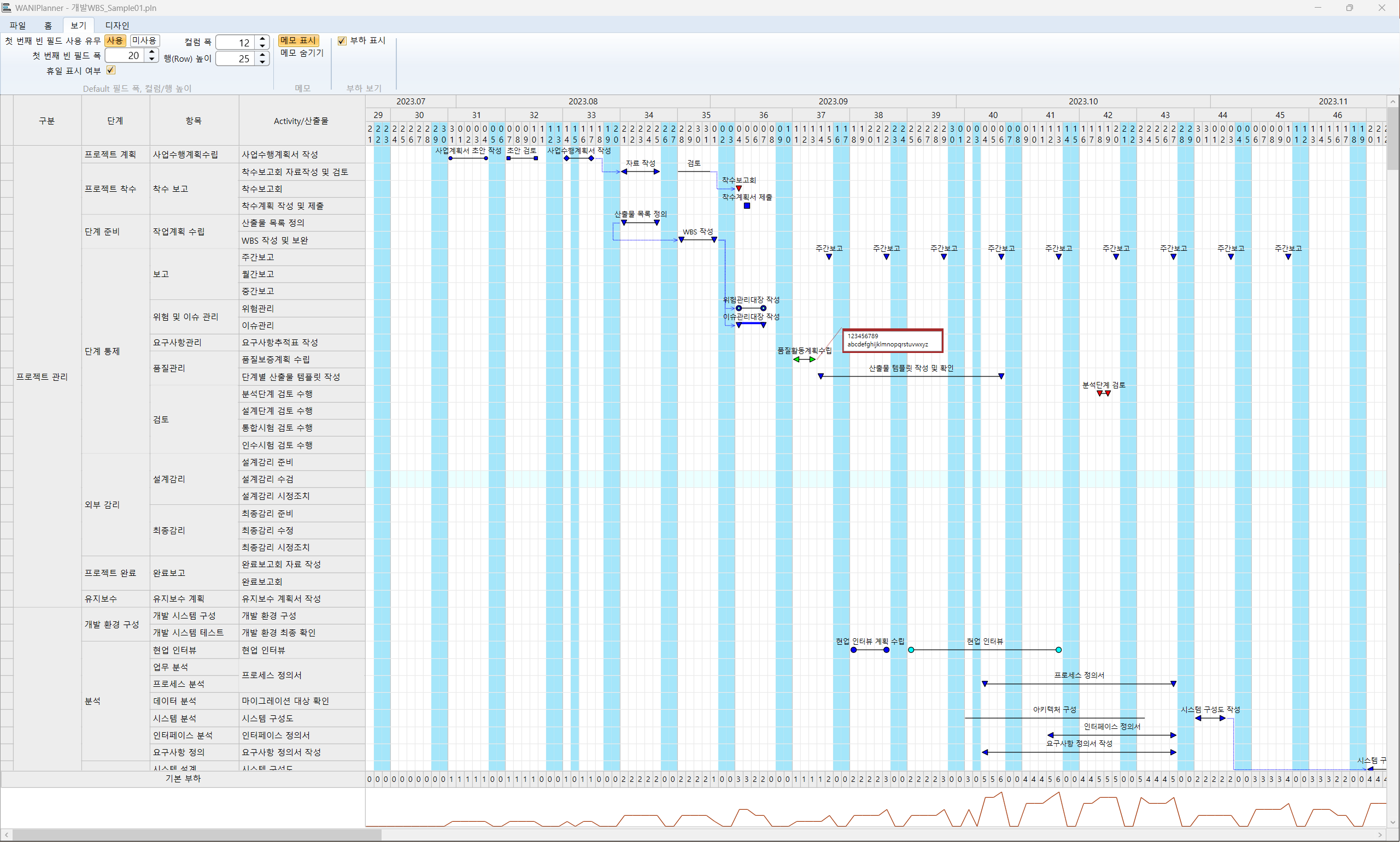The image size is (1400, 842).
Task: Click the WANIPlanner app icon in title bar
Action: click(x=7, y=7)
